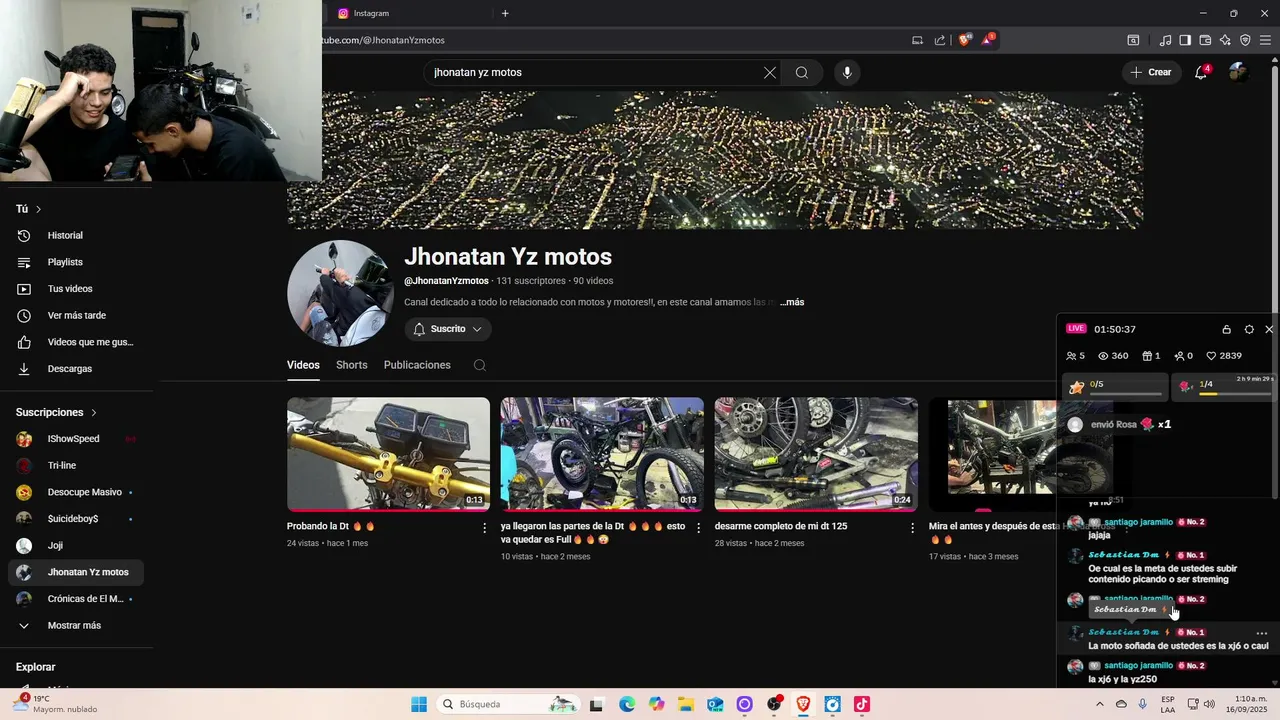Toggle the Brave sidebar panel icon

coord(1185,40)
